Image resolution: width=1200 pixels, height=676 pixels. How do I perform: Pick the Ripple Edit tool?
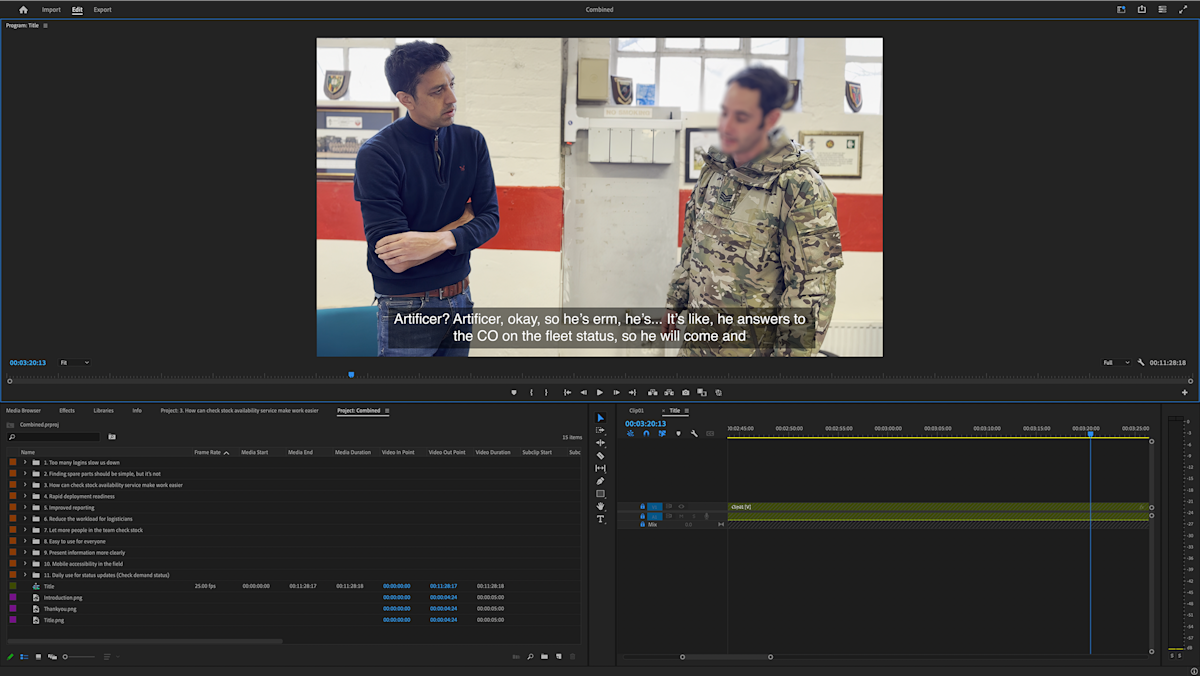(600, 443)
